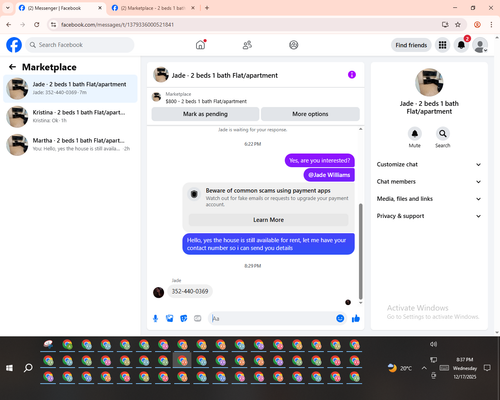500x400 pixels.
Task: Record a voice clip with microphone icon
Action: [155, 319]
